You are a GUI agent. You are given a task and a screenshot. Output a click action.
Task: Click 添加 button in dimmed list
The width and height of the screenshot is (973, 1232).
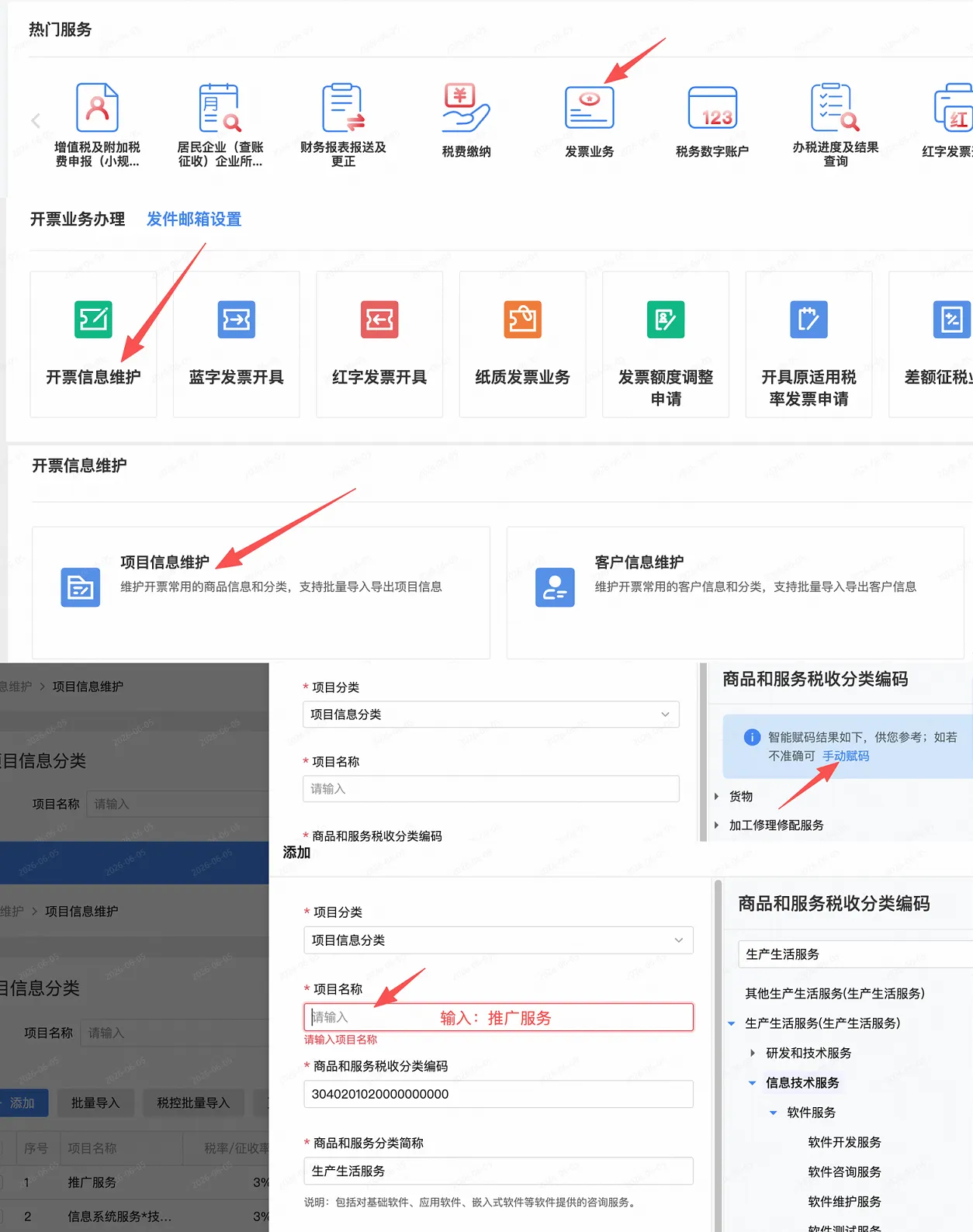point(24,1103)
